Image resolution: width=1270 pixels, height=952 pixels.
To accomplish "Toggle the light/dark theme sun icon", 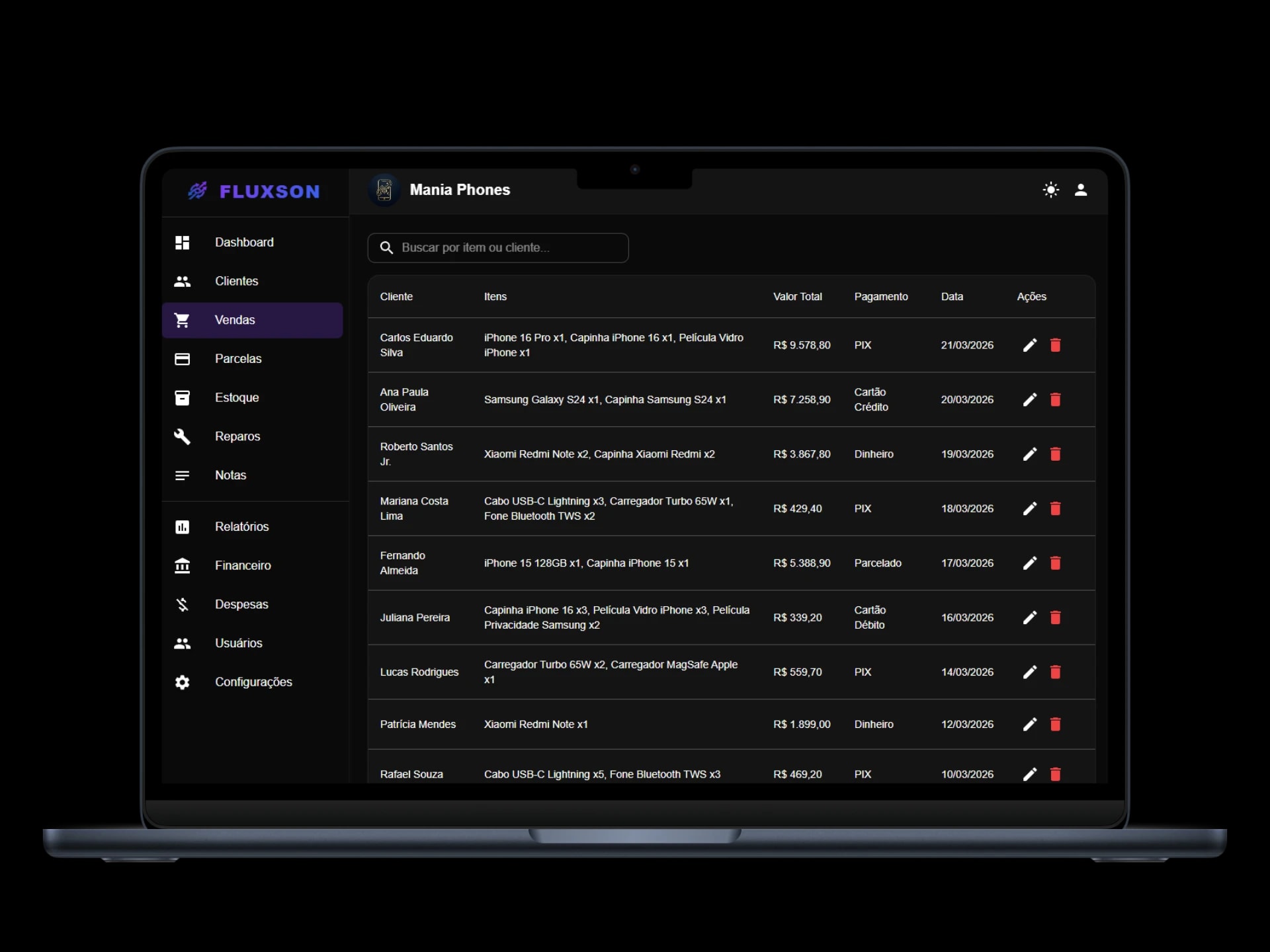I will (x=1050, y=190).
